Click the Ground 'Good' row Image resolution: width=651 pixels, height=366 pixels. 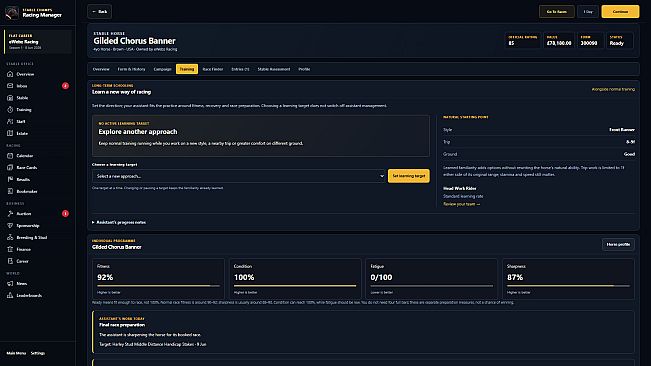538,154
